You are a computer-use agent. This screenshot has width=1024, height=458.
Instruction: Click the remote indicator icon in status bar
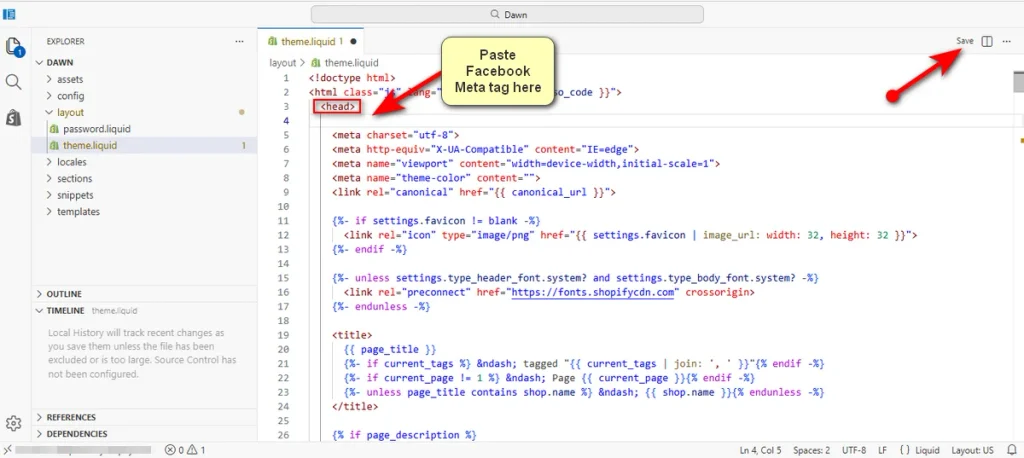click(6, 450)
